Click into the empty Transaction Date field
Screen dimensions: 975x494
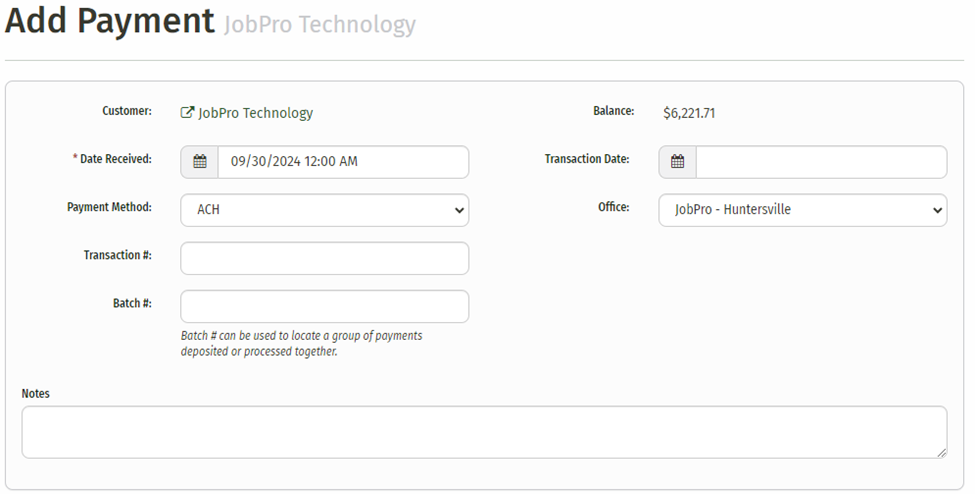(x=820, y=162)
